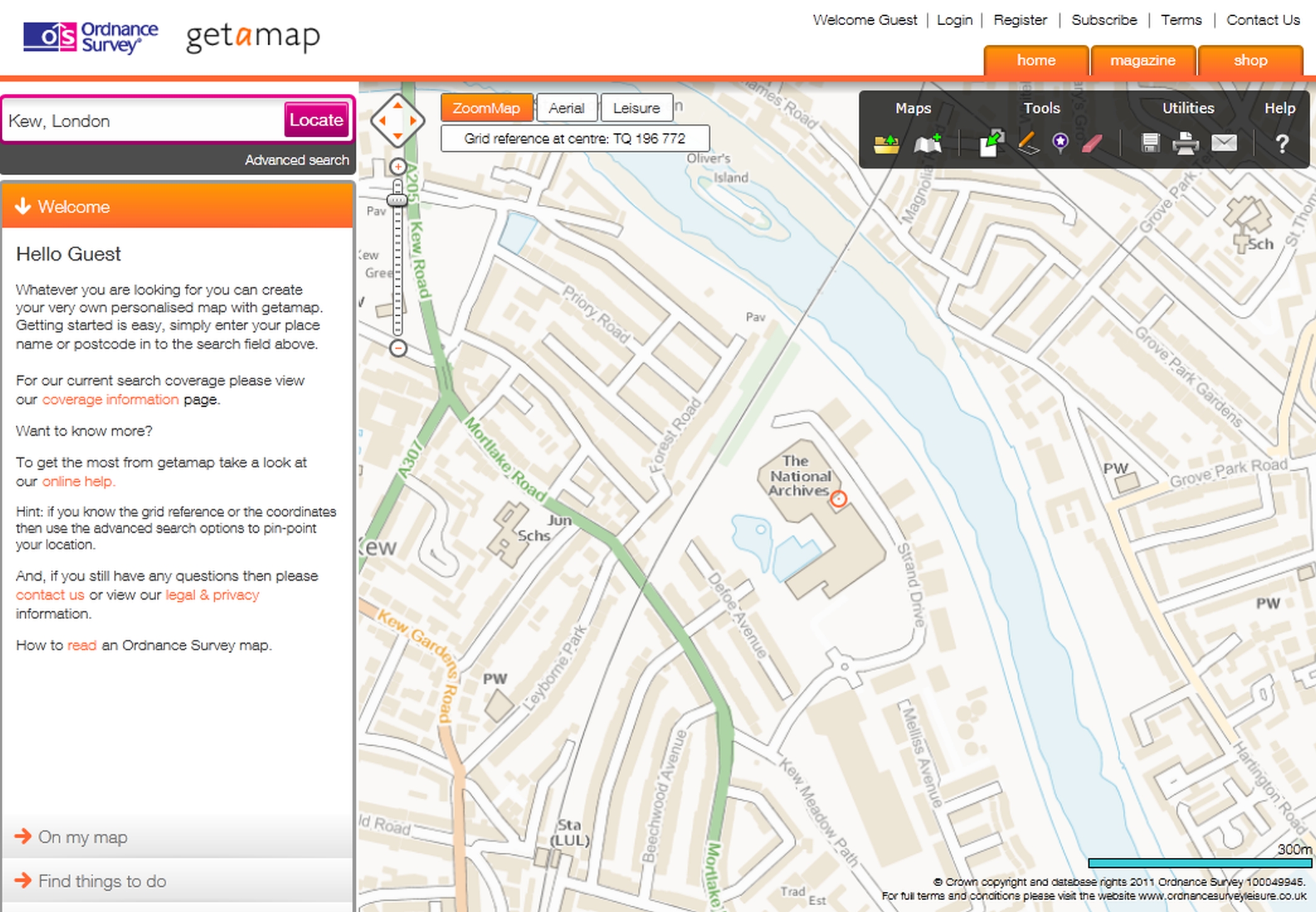
Task: Click the 'Defoe Avenue' map label
Action: [737, 615]
